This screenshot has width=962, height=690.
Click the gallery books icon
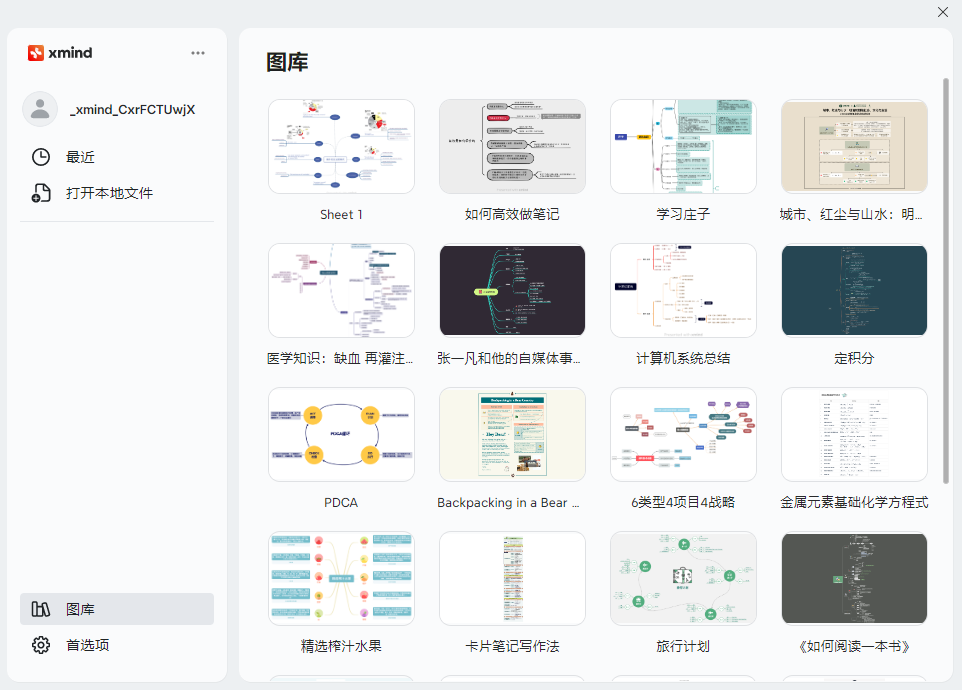pyautogui.click(x=41, y=609)
